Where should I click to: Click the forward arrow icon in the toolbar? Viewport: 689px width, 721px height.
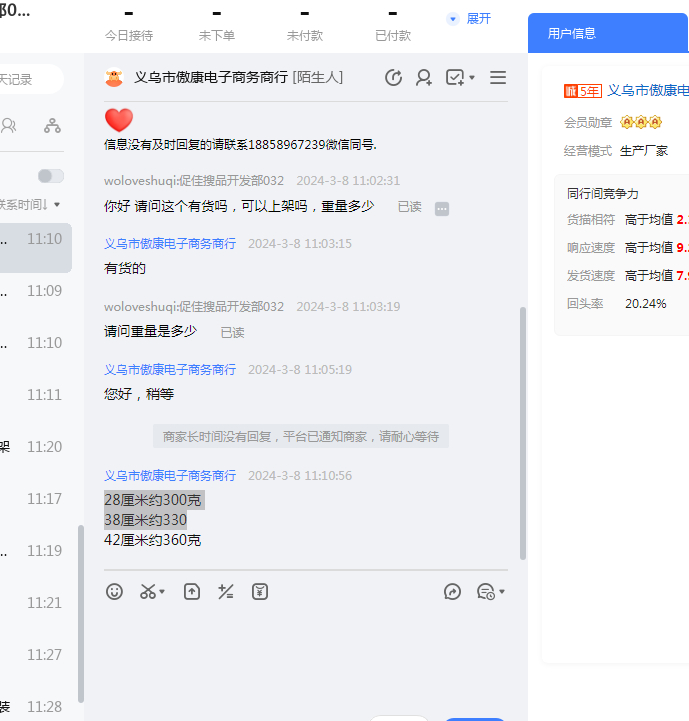point(452,592)
